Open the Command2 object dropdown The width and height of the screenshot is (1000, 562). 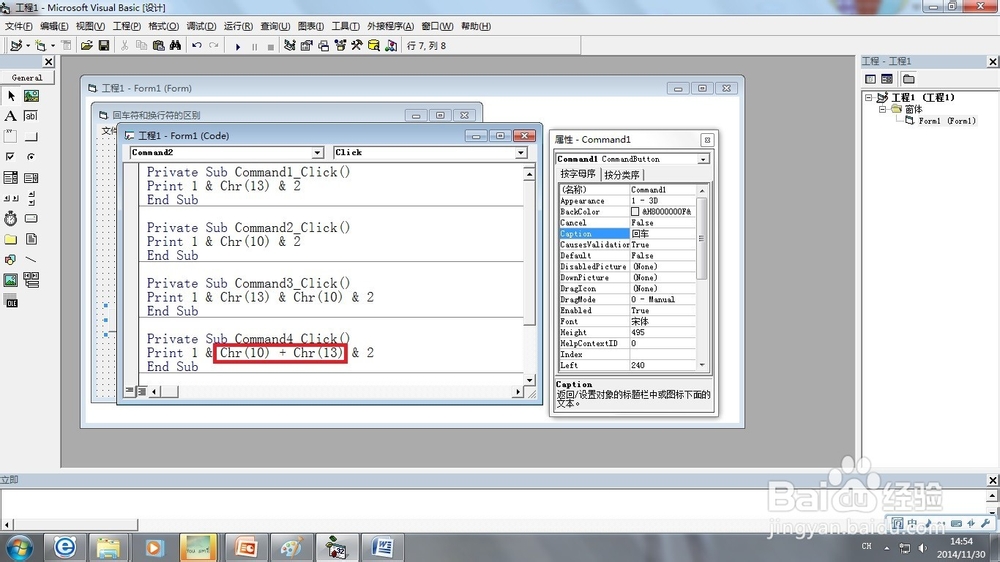click(x=318, y=152)
